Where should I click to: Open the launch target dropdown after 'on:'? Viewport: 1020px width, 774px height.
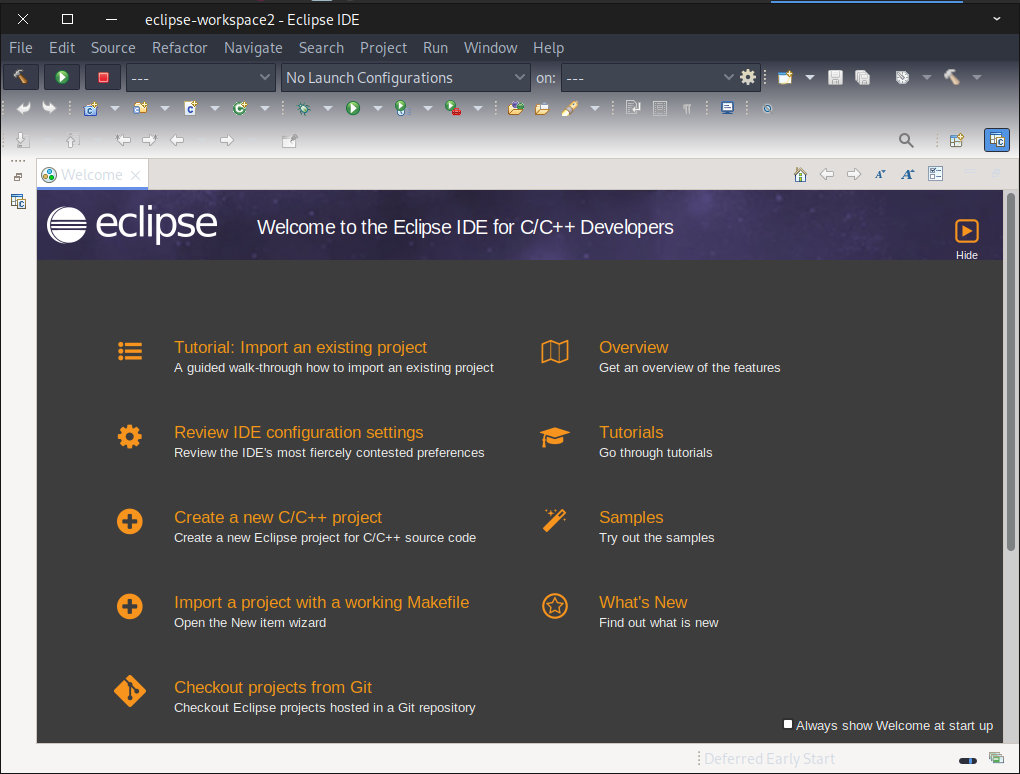pyautogui.click(x=649, y=77)
